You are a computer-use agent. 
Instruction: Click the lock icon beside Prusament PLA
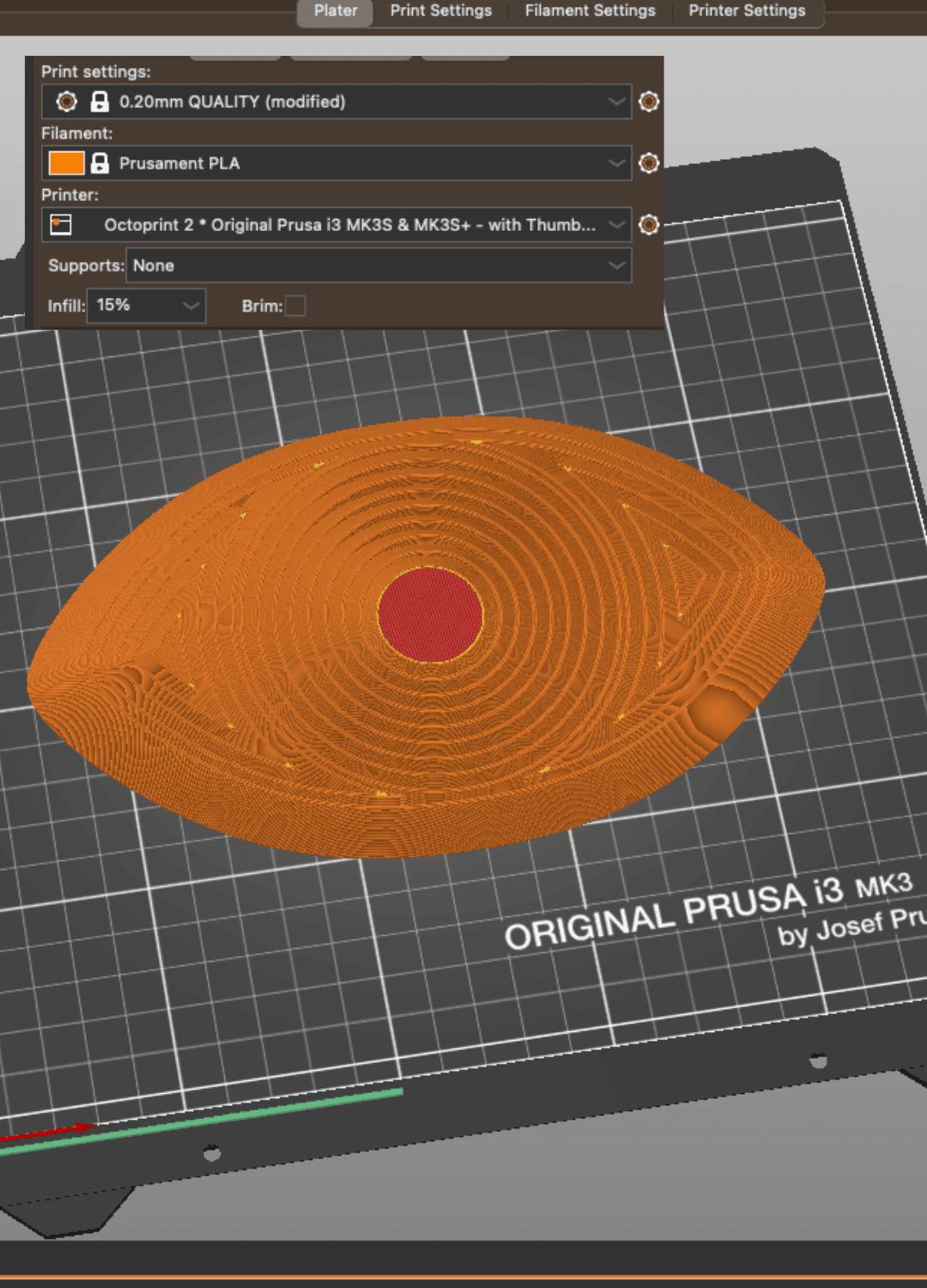(x=100, y=163)
